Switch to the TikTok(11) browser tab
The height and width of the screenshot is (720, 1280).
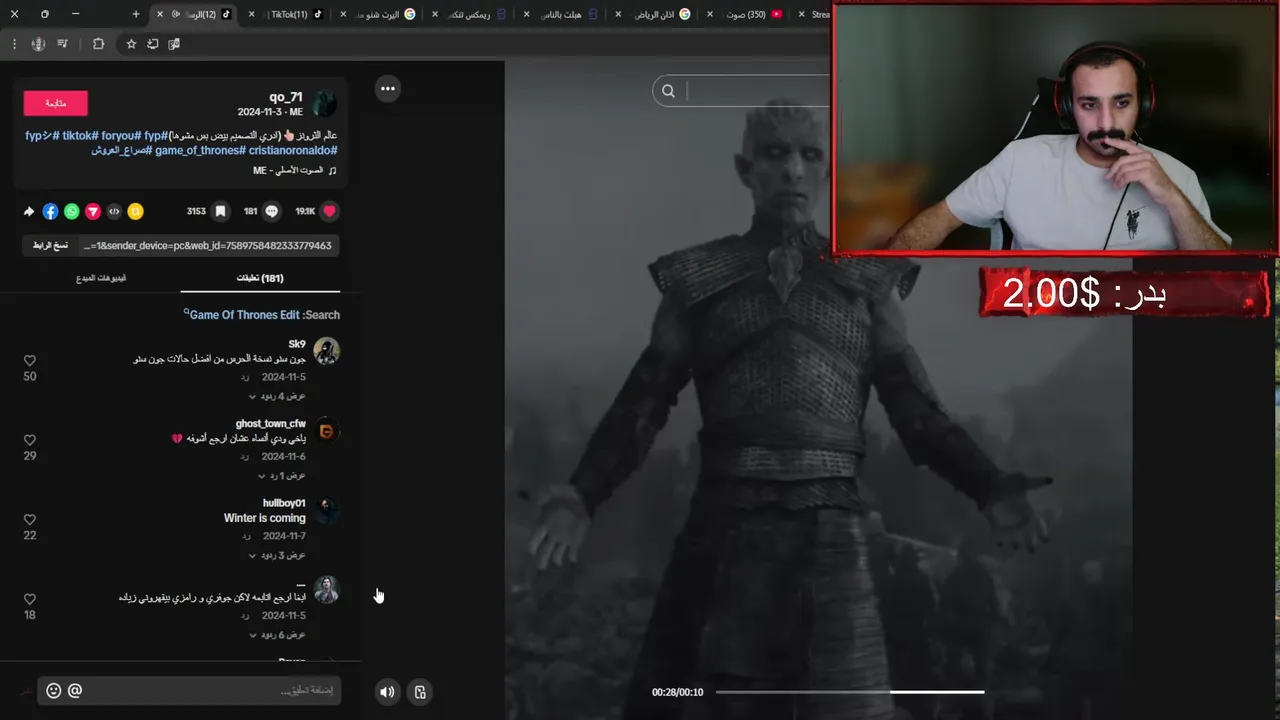289,14
